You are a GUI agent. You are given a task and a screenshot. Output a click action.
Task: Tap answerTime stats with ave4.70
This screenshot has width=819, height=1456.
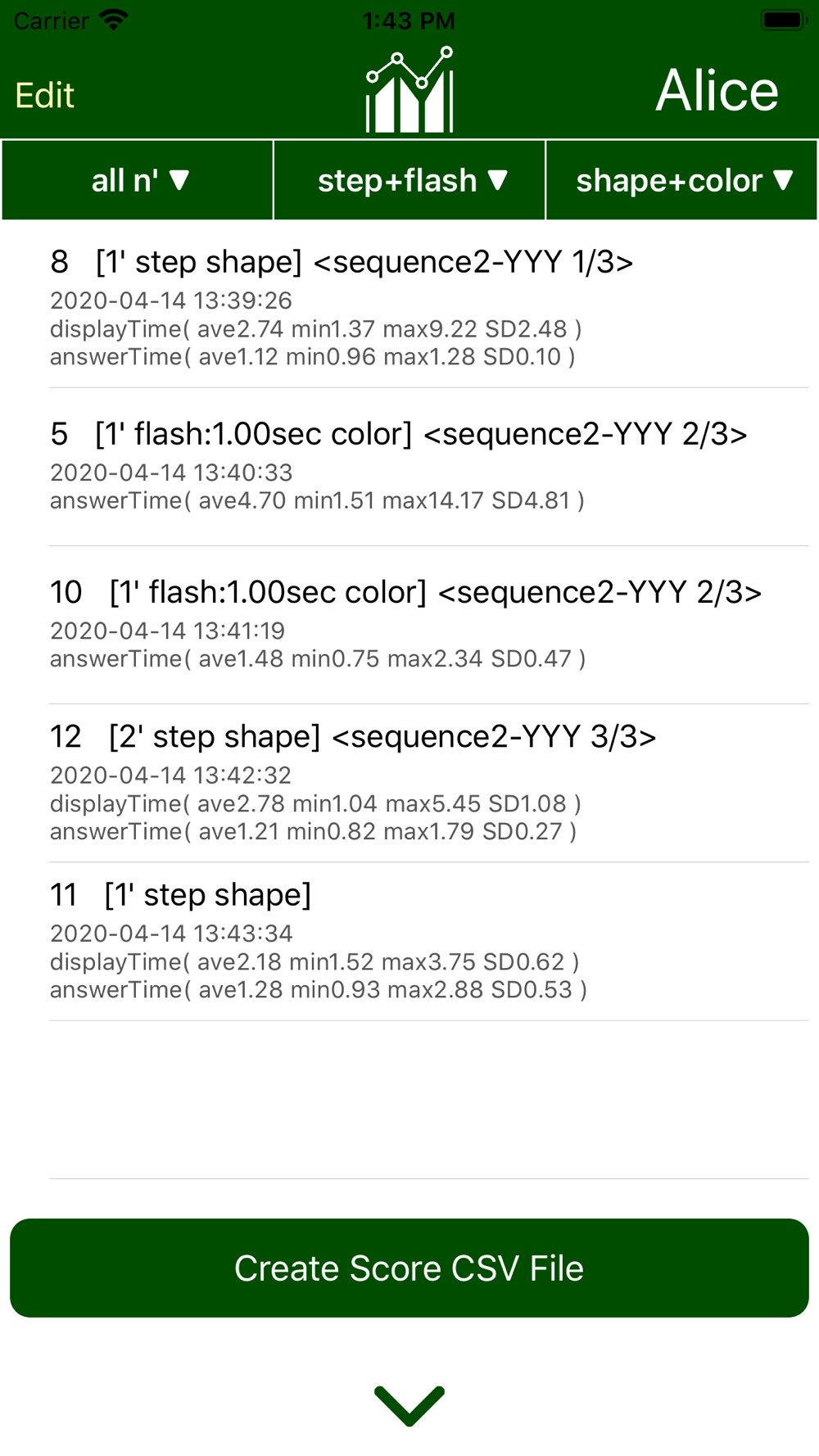point(317,500)
